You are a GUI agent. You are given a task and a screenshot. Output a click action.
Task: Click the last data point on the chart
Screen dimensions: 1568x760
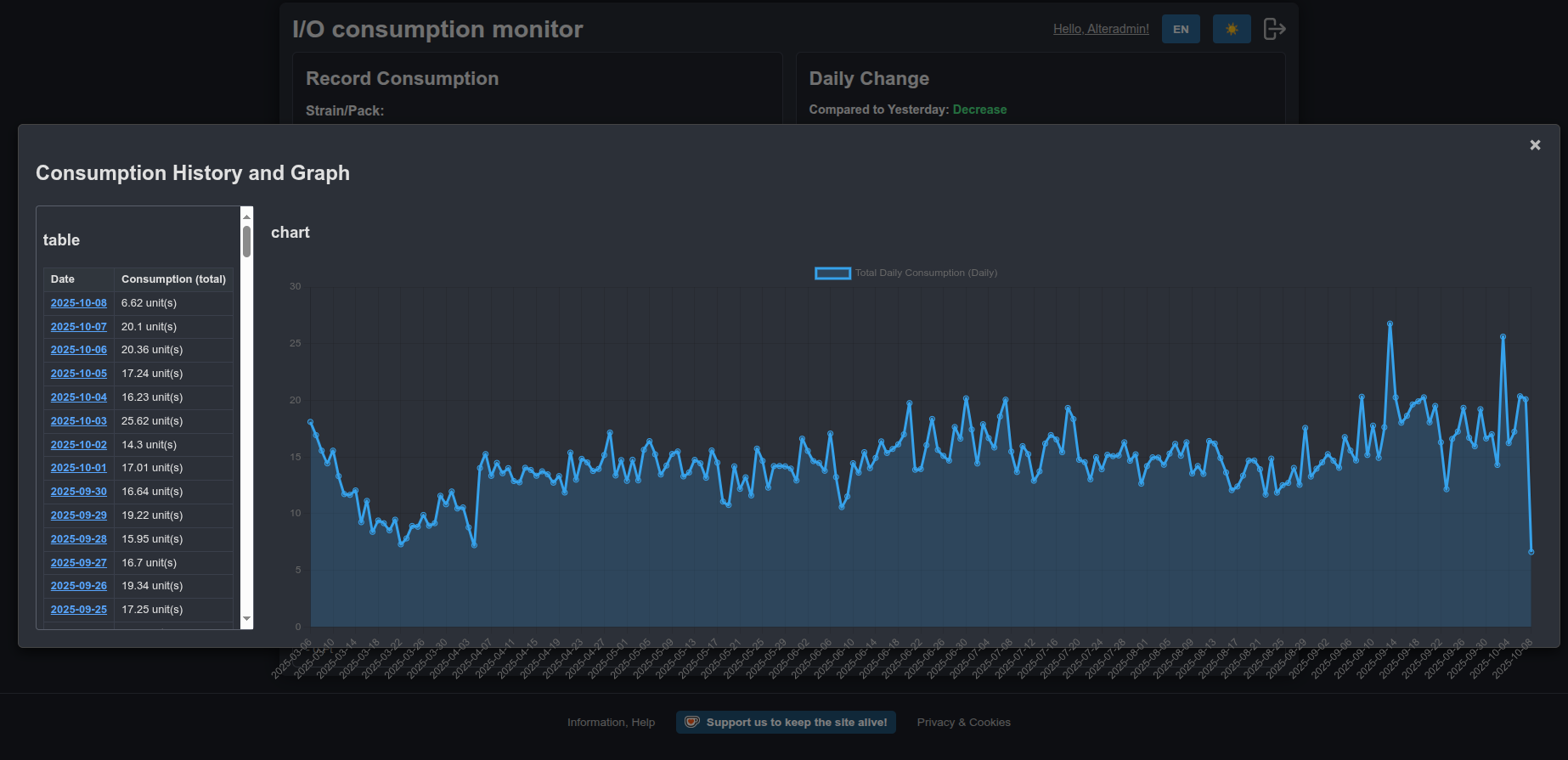coord(1531,552)
